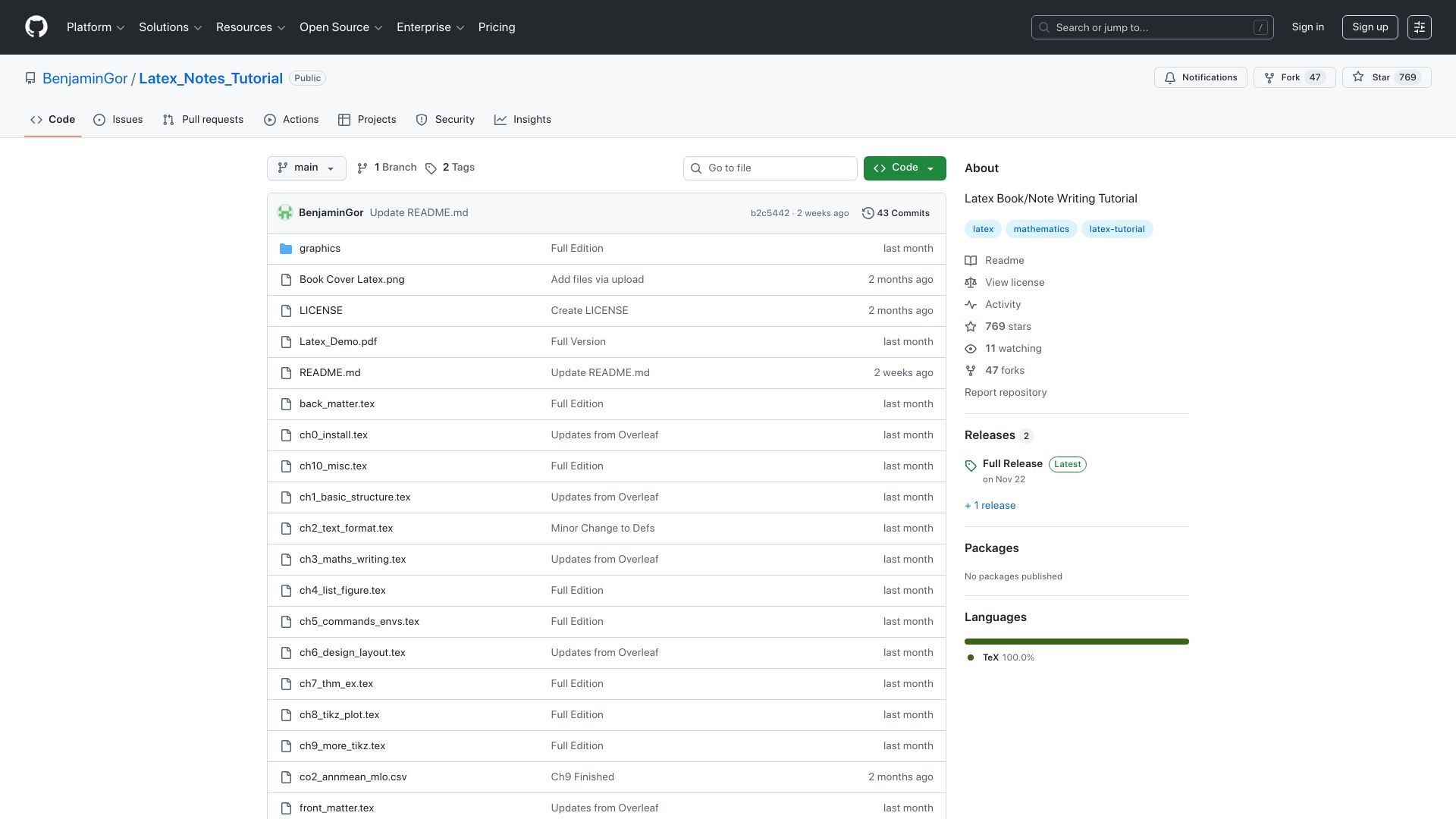Click the Full Release tag icon

[971, 466]
